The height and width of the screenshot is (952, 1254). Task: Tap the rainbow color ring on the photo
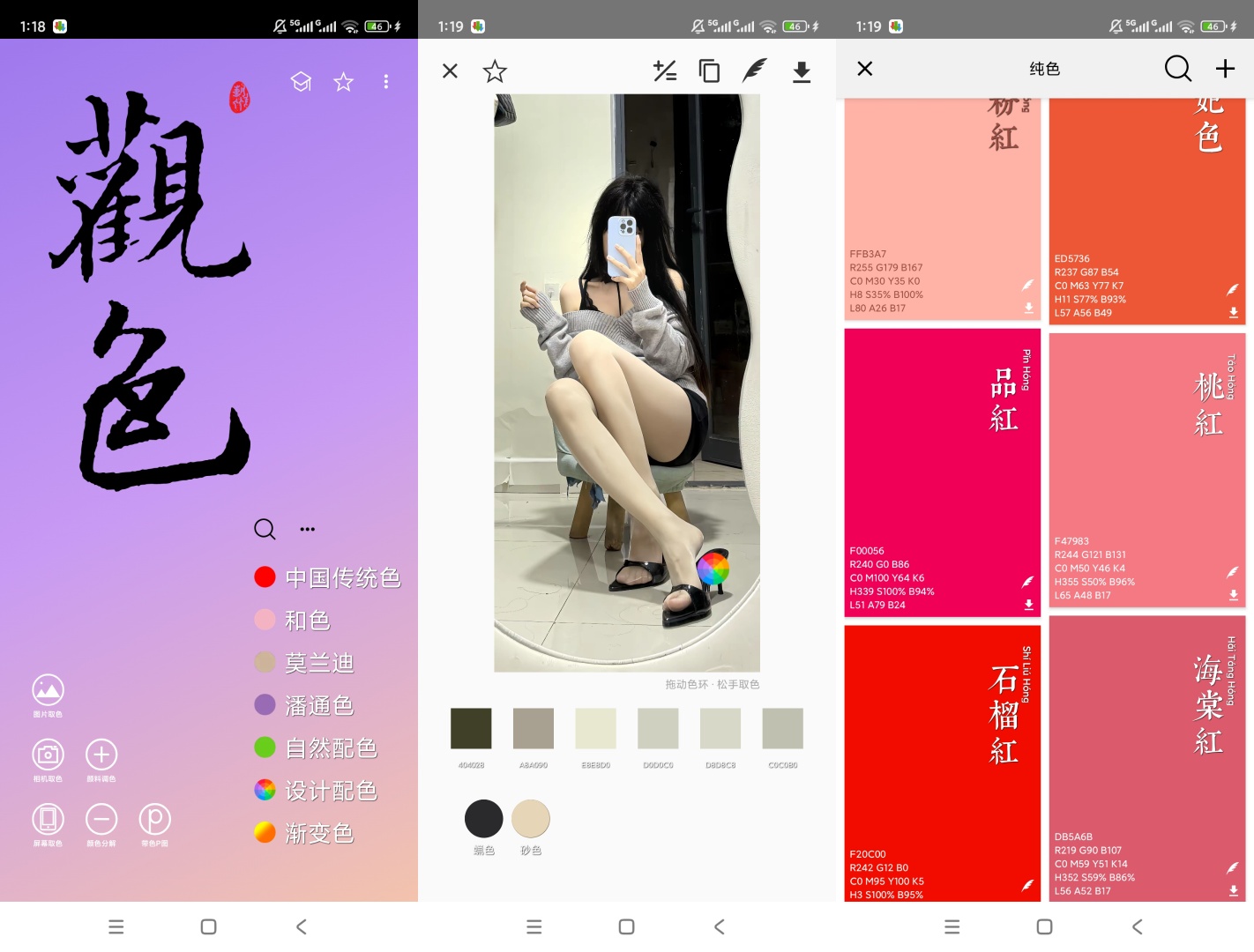[x=713, y=569]
